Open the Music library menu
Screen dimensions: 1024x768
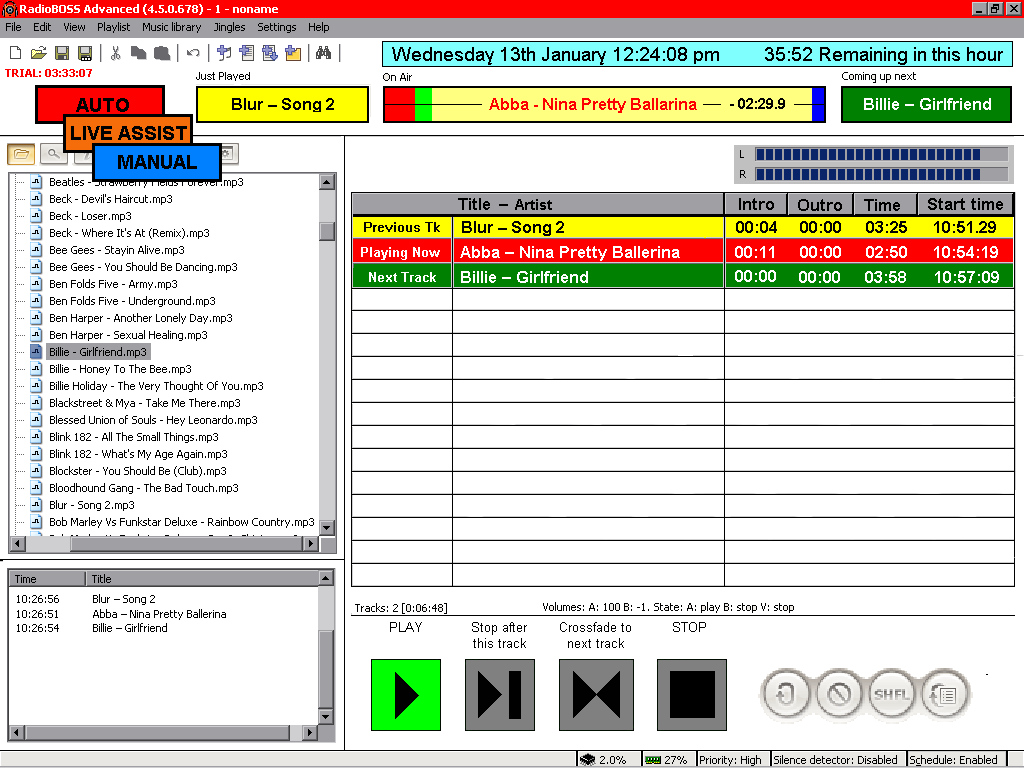click(x=172, y=27)
